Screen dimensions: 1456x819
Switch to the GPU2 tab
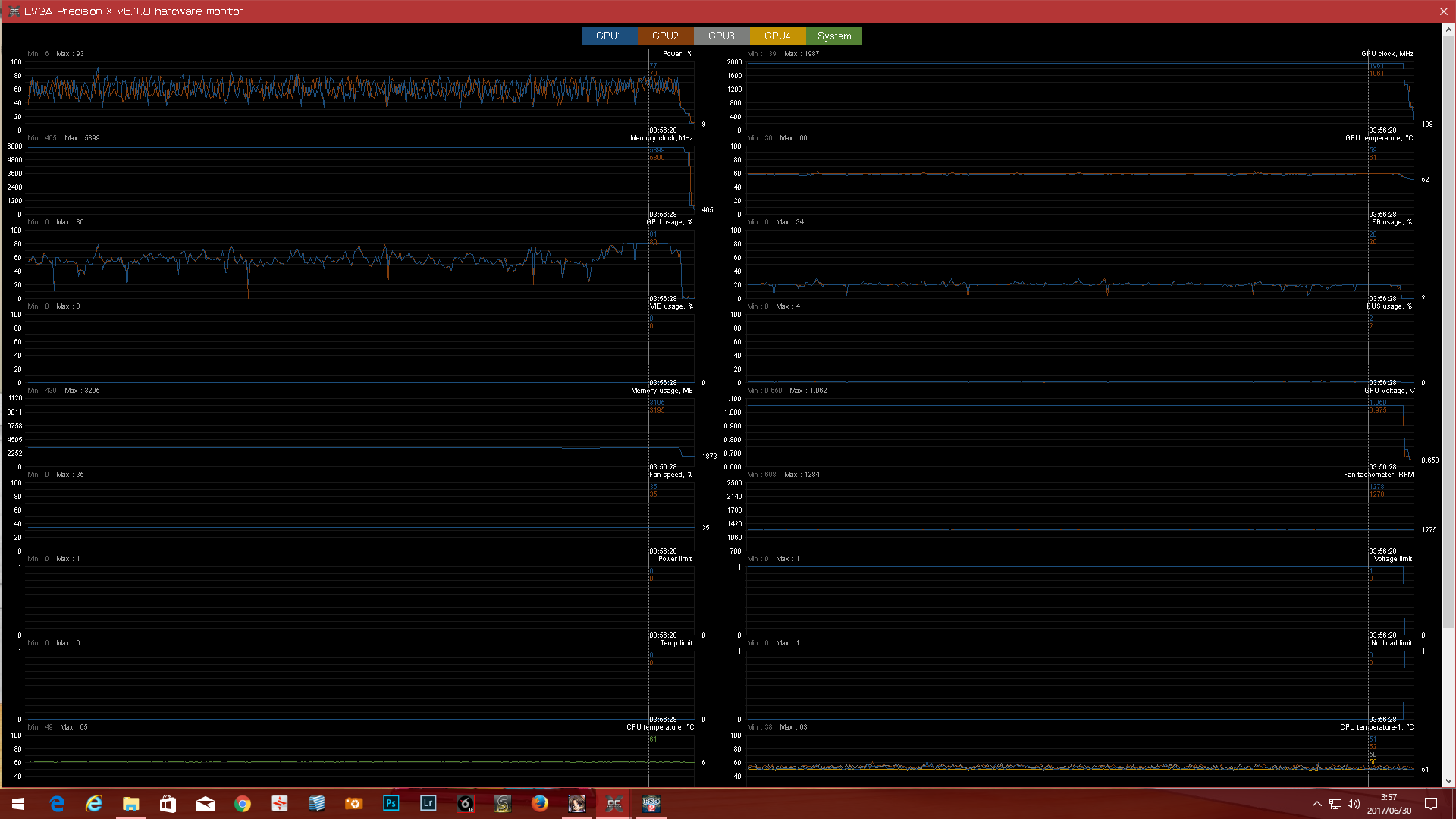click(665, 36)
